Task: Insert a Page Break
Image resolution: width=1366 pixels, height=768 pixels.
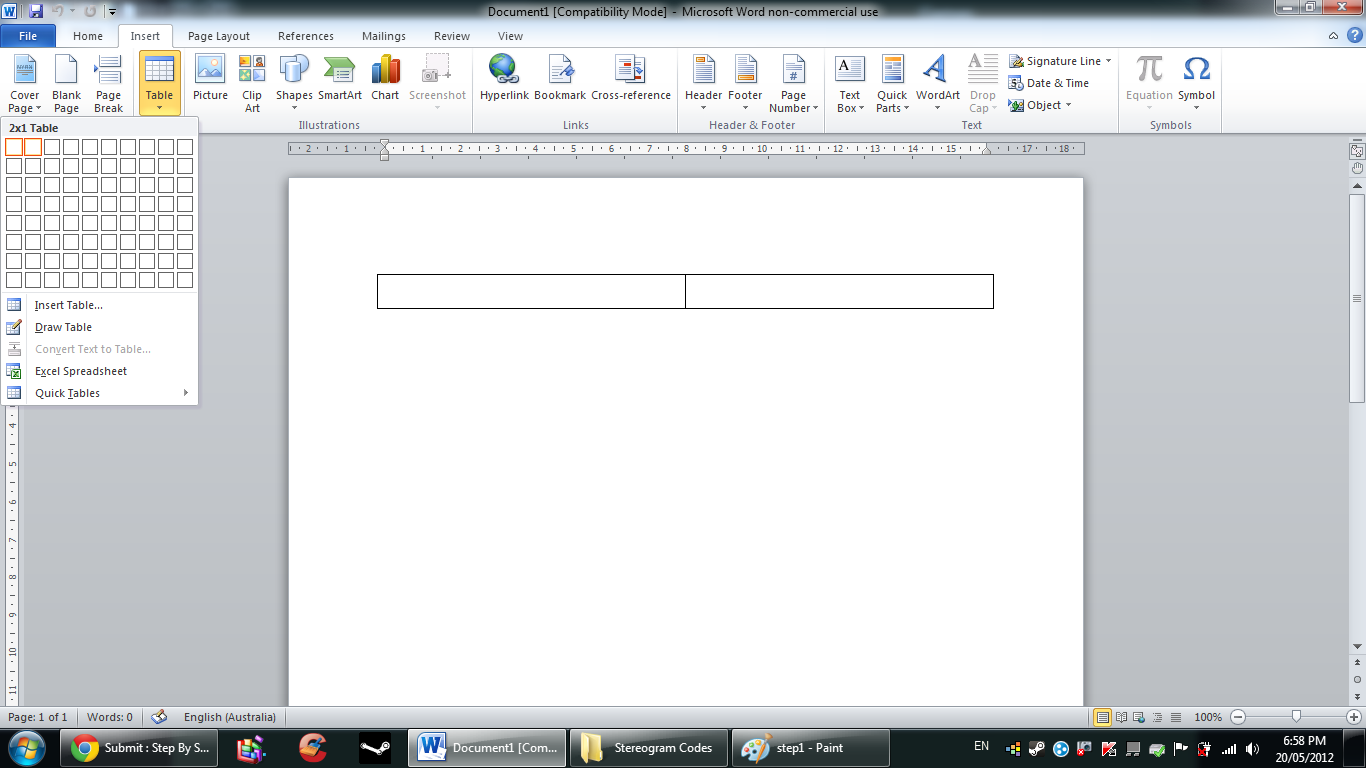Action: (106, 84)
